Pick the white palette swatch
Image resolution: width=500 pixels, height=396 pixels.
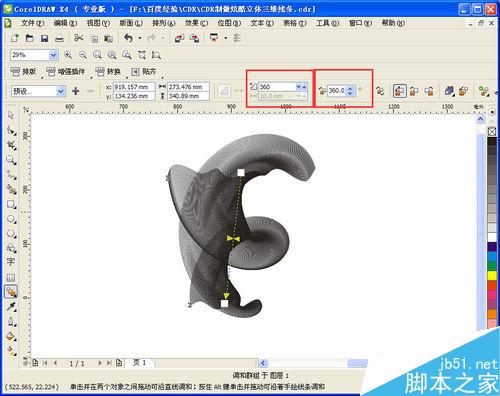(492, 237)
